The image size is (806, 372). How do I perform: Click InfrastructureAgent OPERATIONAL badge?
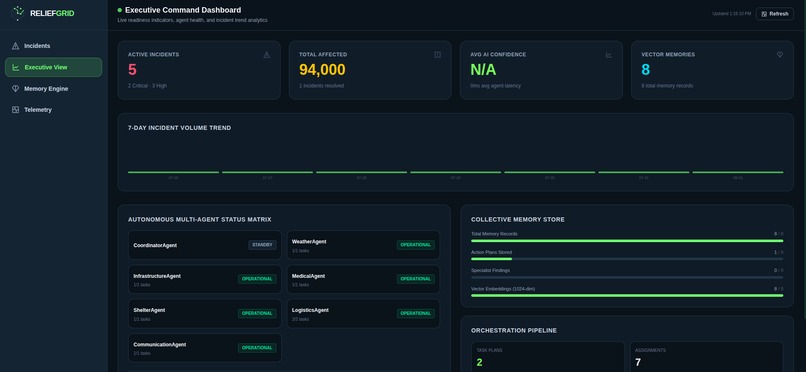pyautogui.click(x=257, y=279)
